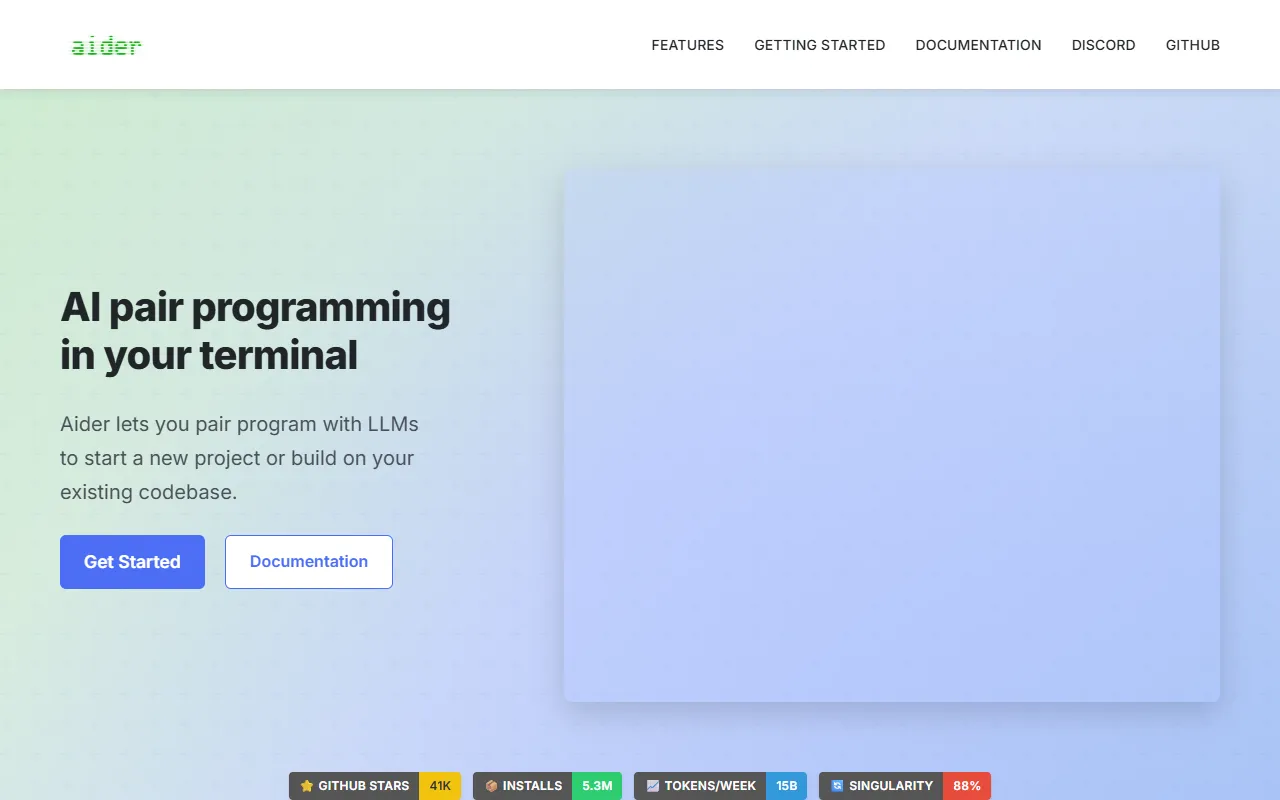
Task: Click the refresh icon on Singularity badge
Action: (837, 786)
